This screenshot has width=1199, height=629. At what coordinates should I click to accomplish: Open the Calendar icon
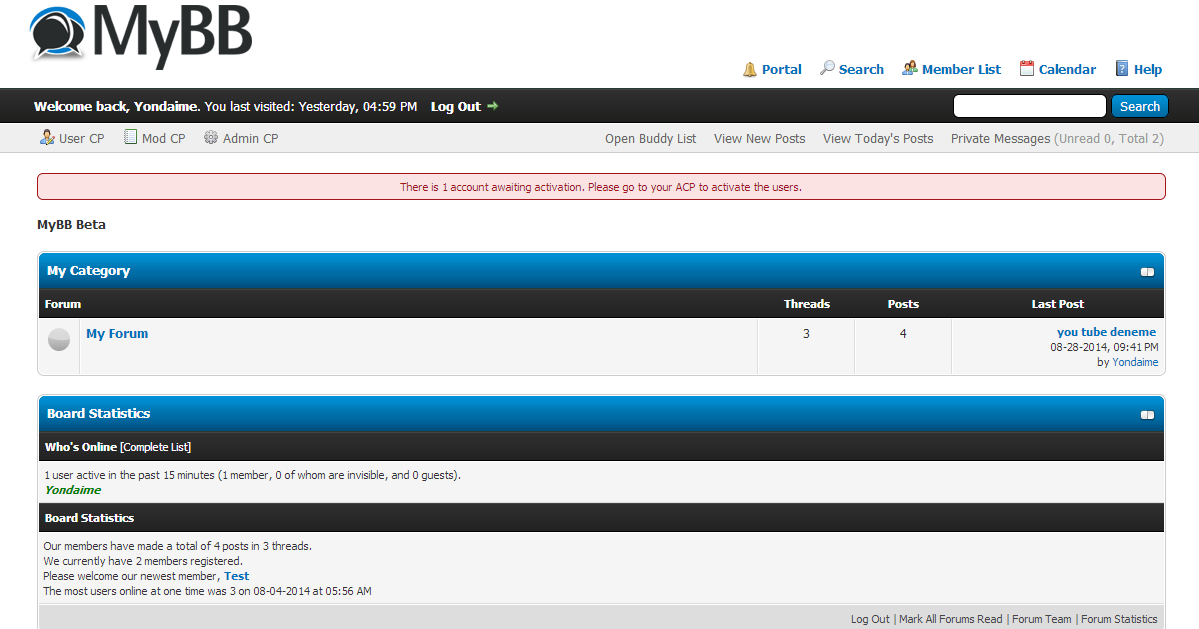pyautogui.click(x=1025, y=68)
